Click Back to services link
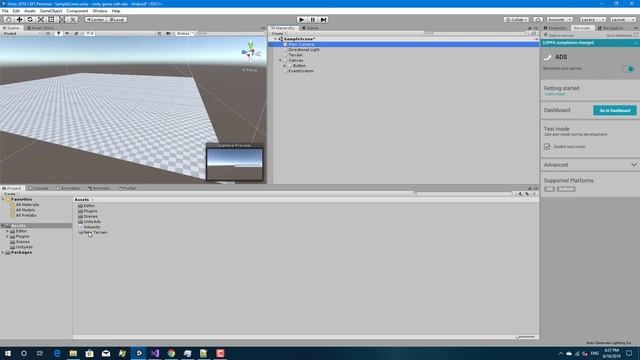Viewport: 640px width, 360px height. [x=559, y=36]
